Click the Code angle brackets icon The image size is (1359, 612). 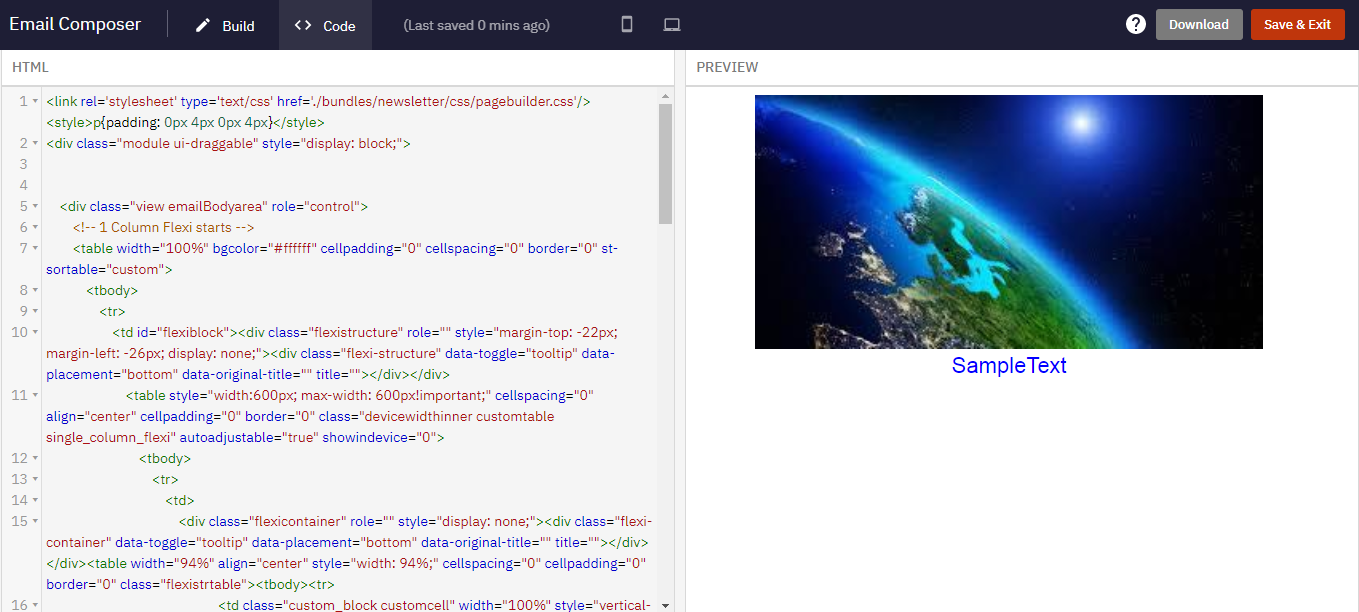click(x=303, y=25)
